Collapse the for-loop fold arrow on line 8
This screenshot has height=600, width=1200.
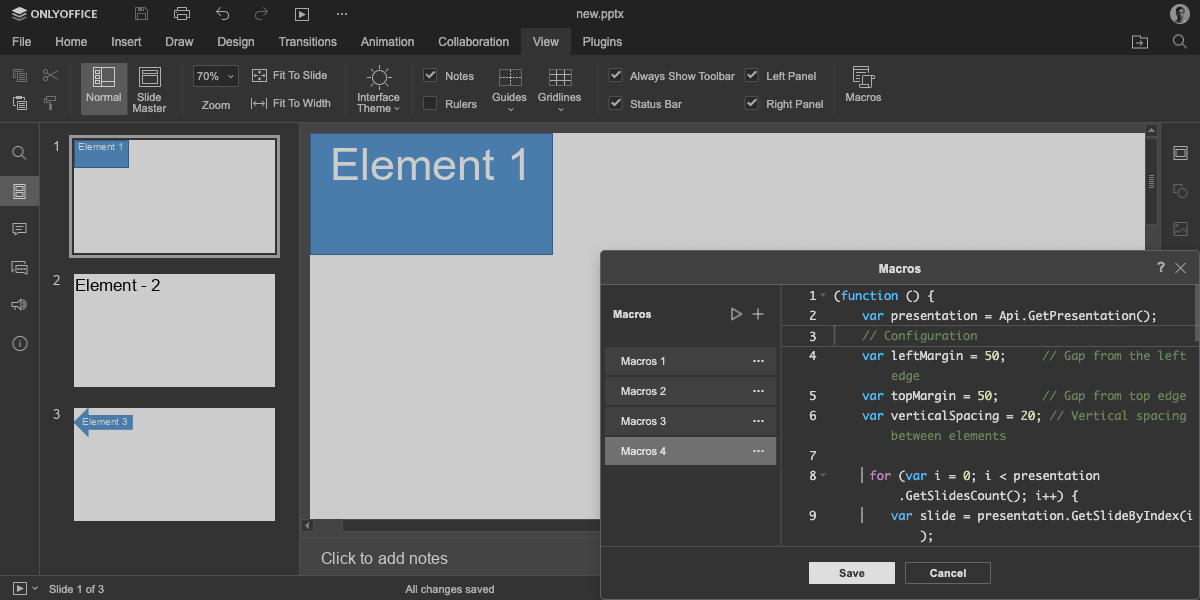[823, 476]
